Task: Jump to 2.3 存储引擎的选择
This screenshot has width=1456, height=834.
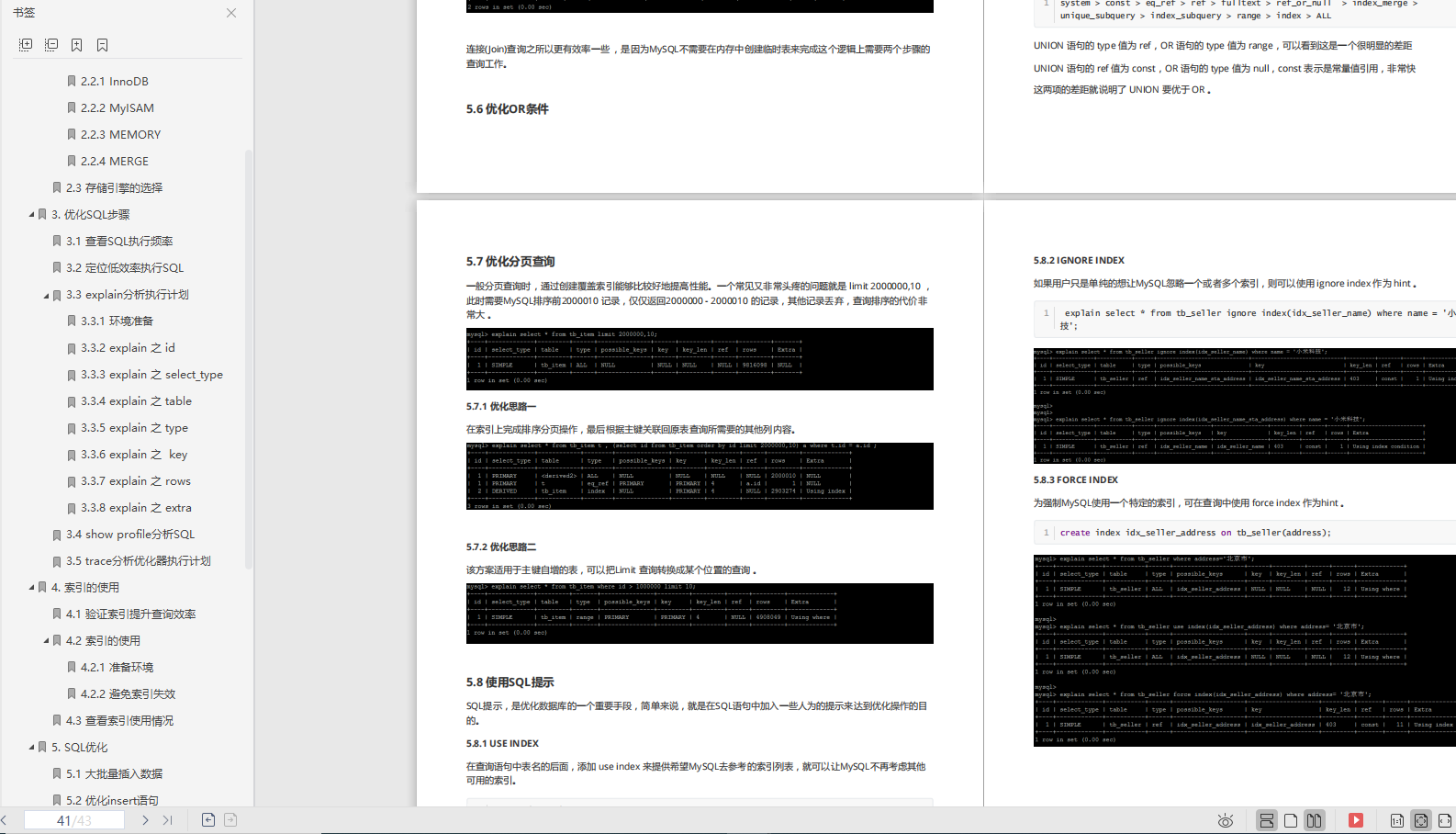Action: [x=114, y=188]
